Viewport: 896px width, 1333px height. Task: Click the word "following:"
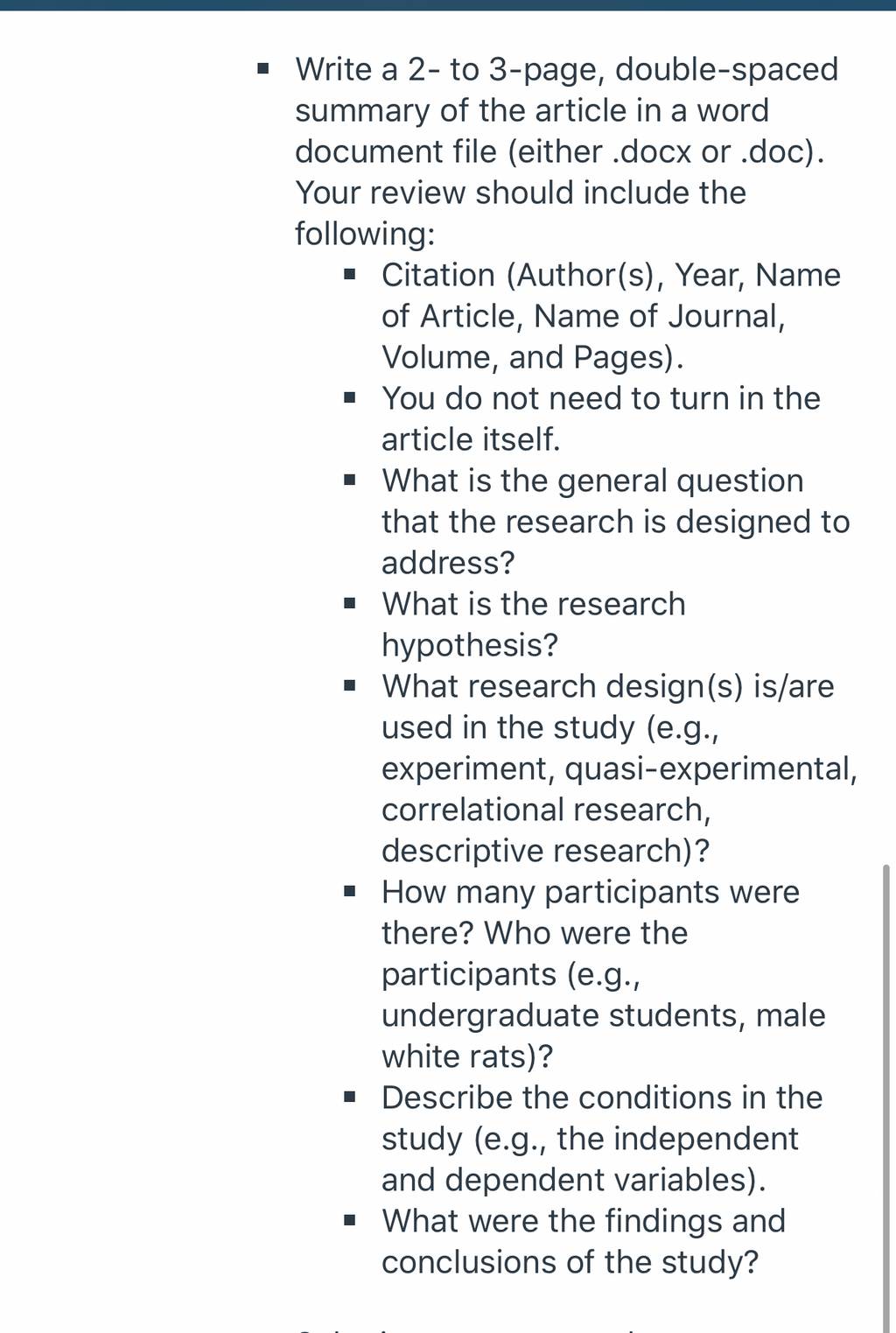click(x=365, y=234)
